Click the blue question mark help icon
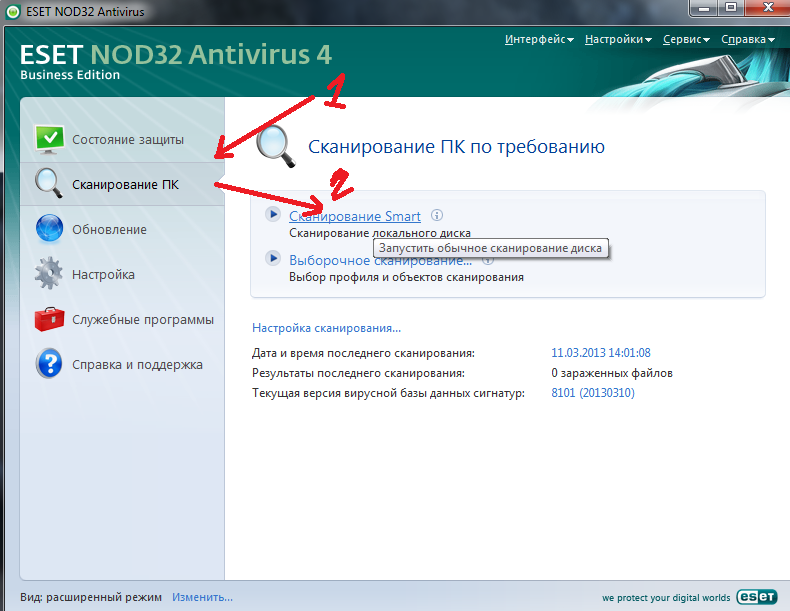 [49, 364]
